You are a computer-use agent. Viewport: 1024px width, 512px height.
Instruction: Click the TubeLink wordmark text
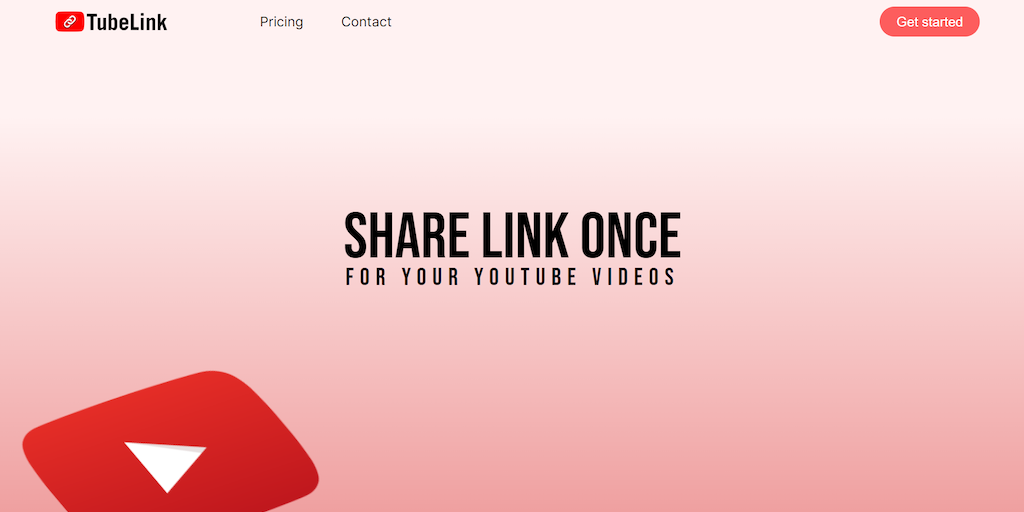tap(127, 22)
